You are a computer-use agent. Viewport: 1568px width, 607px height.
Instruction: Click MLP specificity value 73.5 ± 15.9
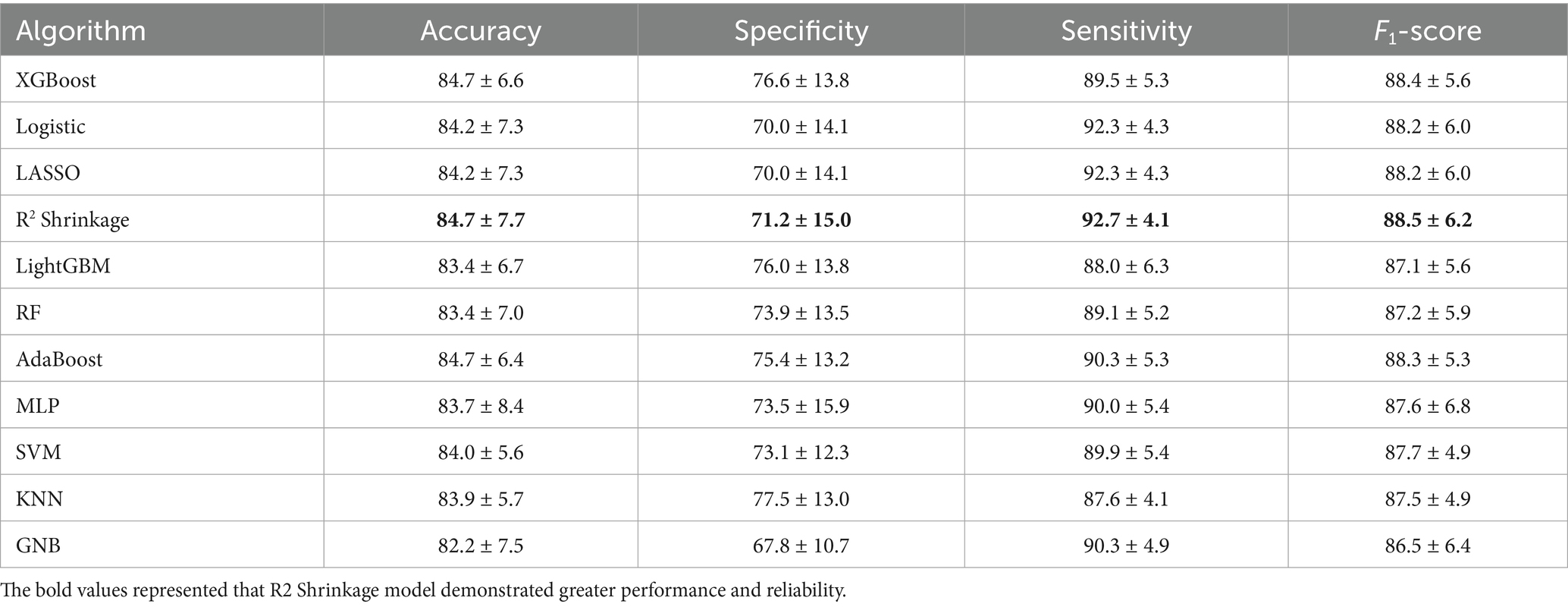click(801, 406)
